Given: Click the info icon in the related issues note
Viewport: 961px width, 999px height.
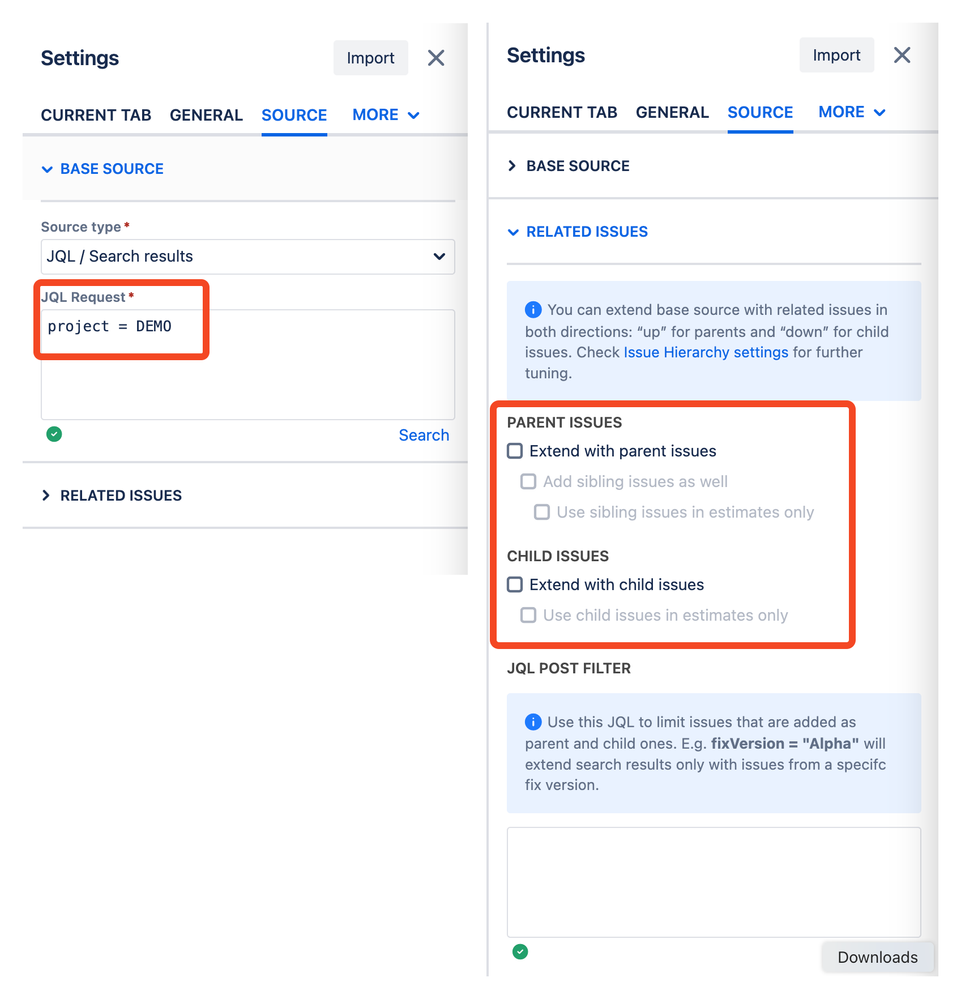Looking at the screenshot, I should 533,310.
